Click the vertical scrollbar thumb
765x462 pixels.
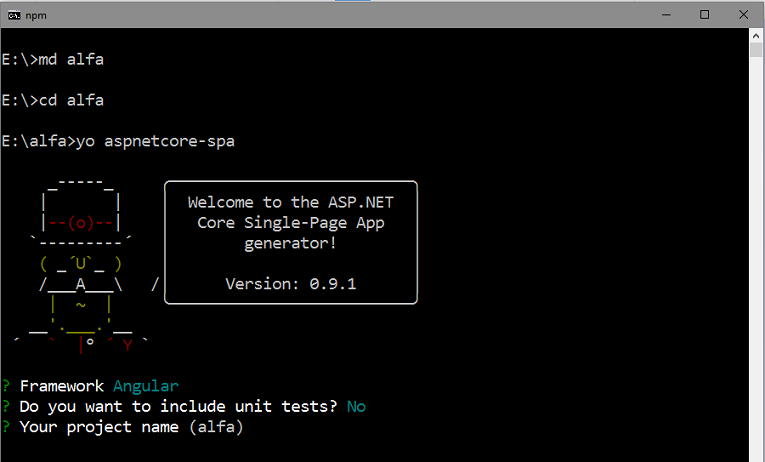tap(756, 50)
